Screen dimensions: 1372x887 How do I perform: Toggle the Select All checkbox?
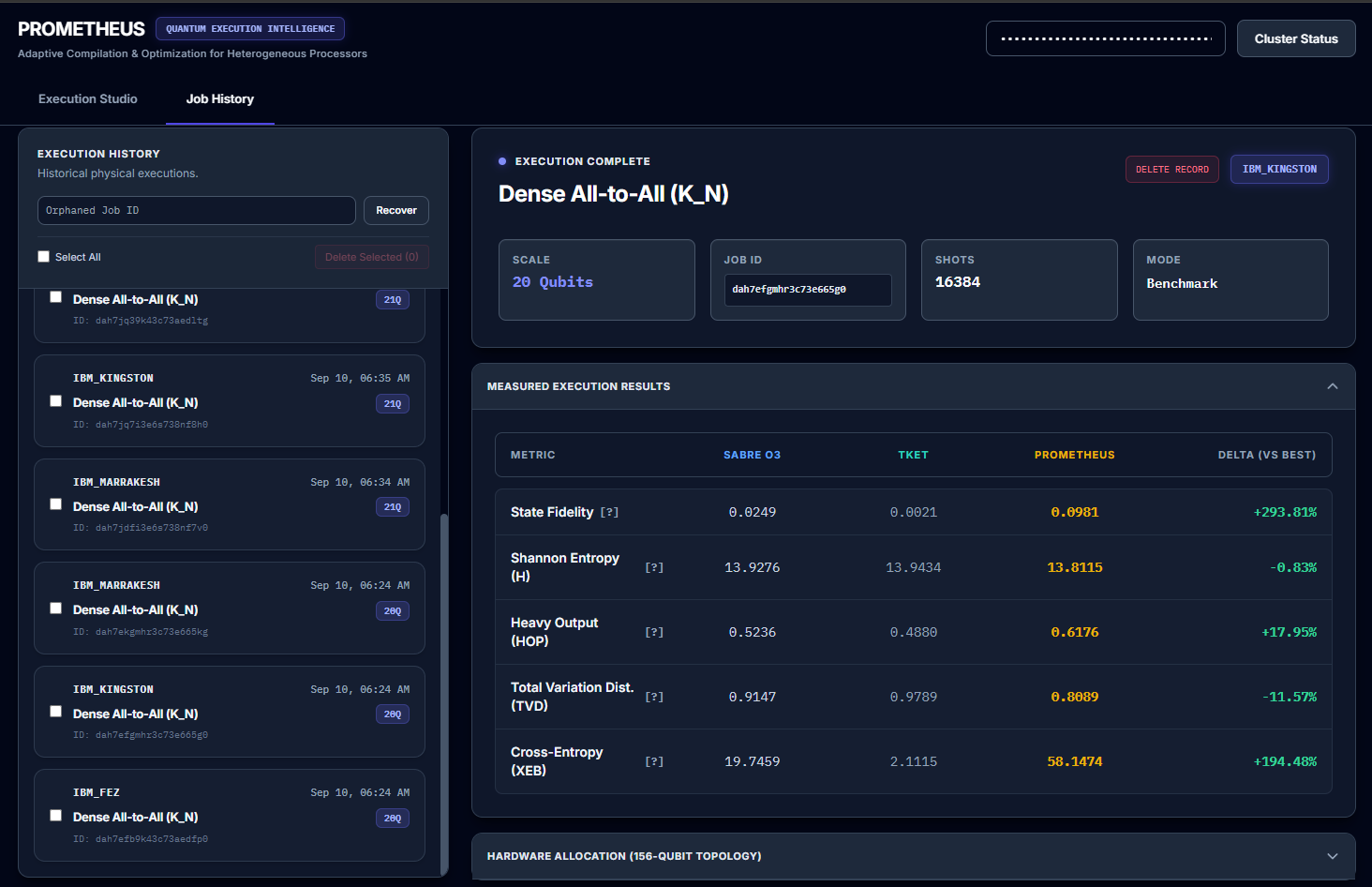44,257
